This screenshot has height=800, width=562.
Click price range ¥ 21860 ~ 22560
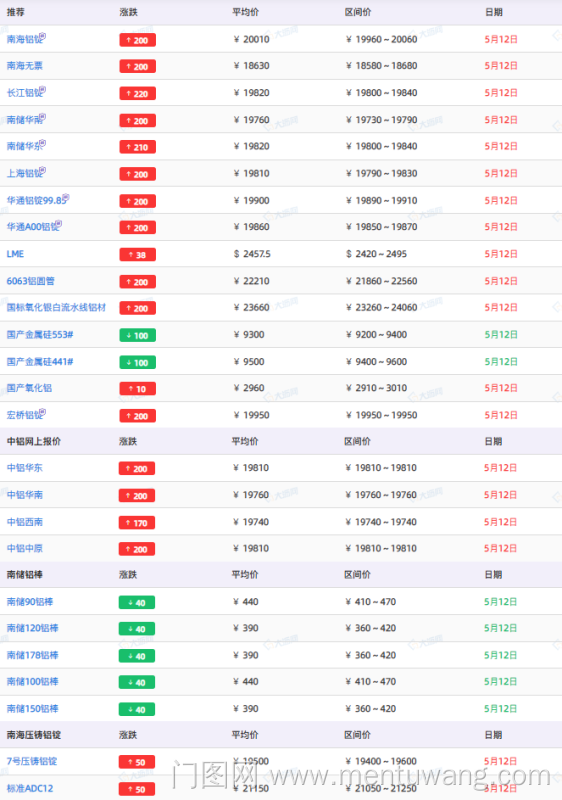(x=381, y=281)
